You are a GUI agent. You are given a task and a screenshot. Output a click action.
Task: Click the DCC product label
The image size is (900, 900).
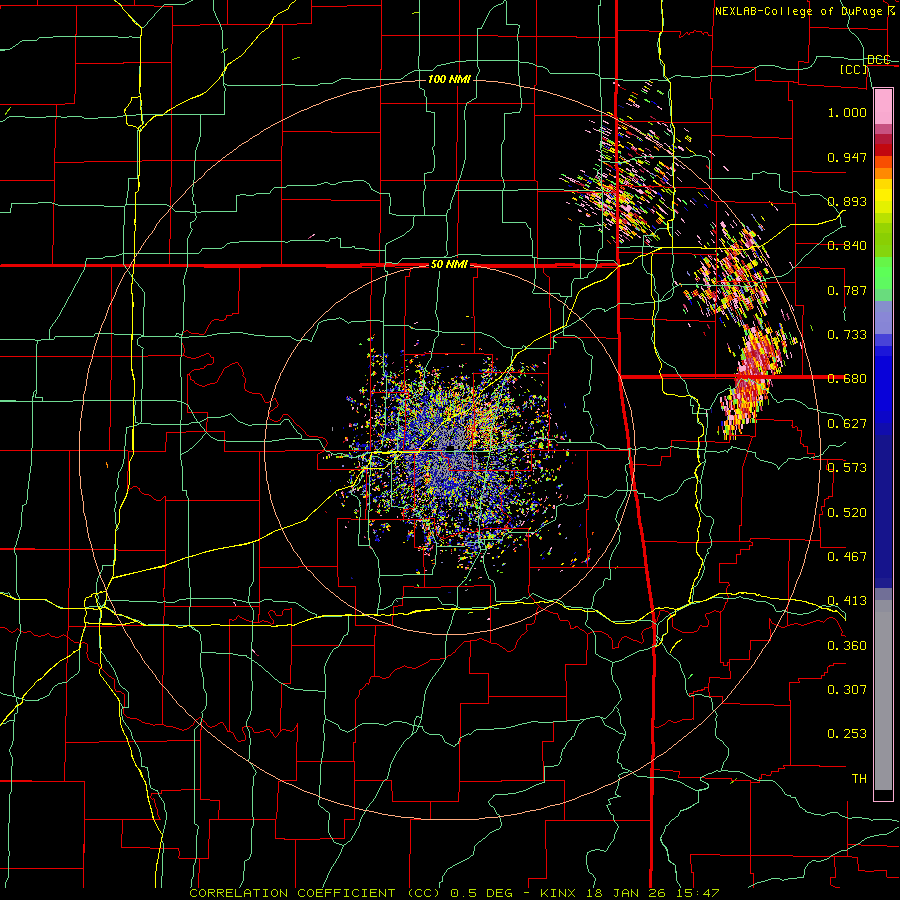click(x=879, y=60)
